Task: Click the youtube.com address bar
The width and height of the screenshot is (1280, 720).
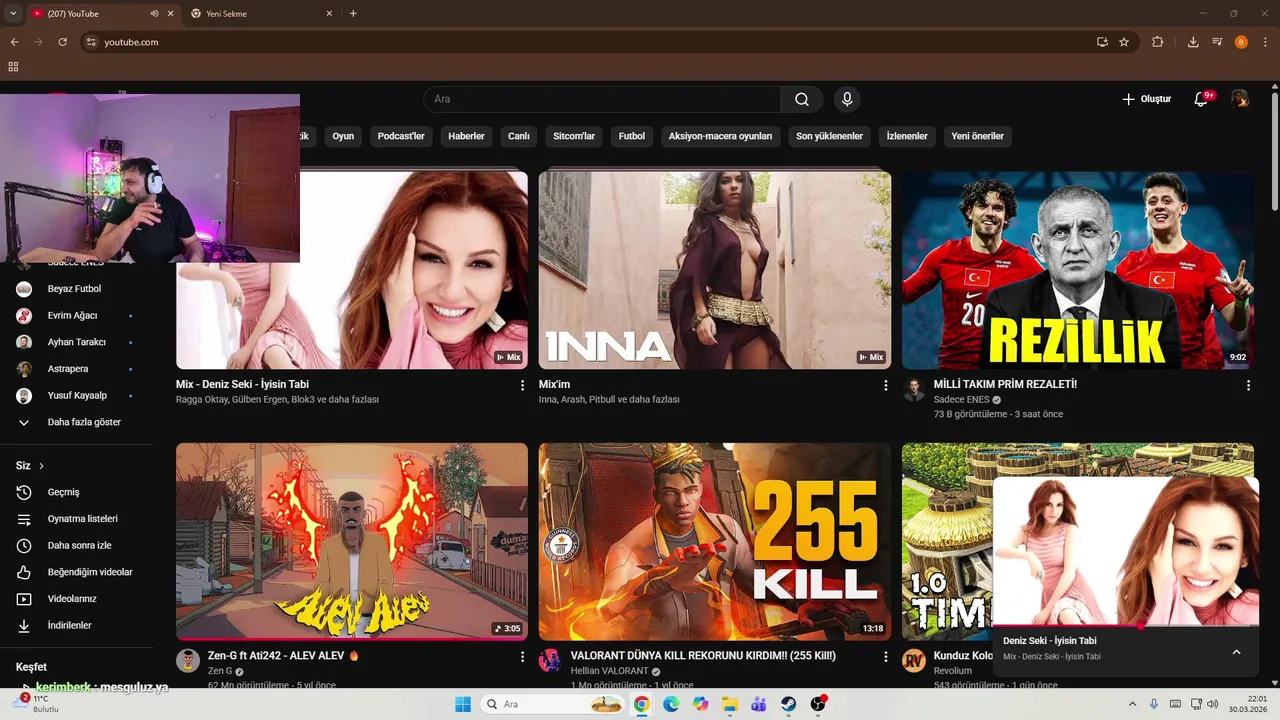Action: coord(590,42)
